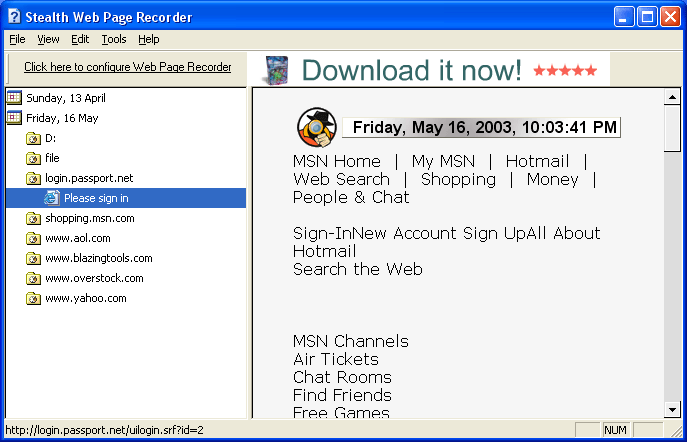The image size is (687, 442).
Task: Click the configure Web Page Recorder link
Action: point(127,67)
